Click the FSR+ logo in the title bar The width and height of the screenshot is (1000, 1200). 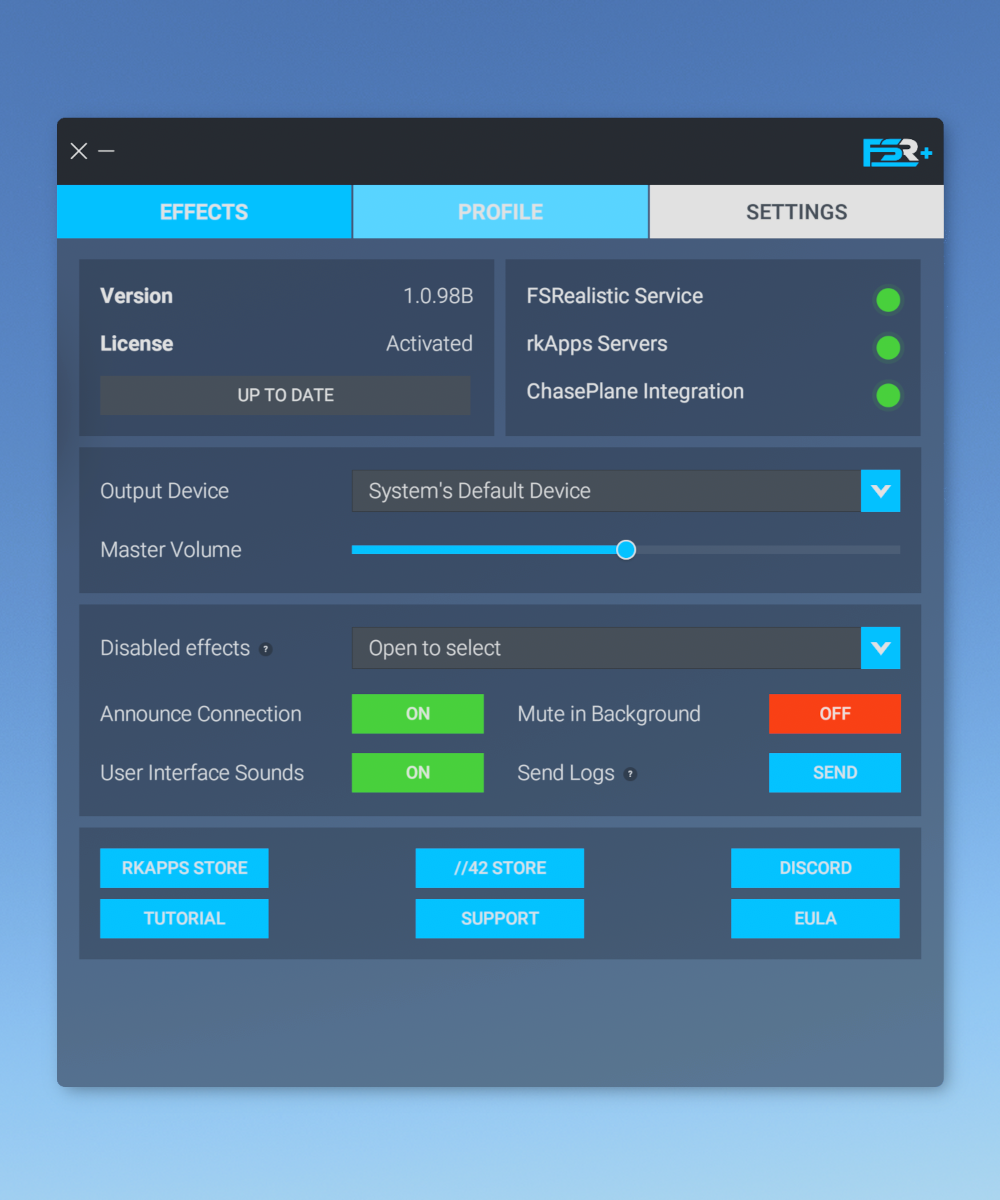point(896,151)
